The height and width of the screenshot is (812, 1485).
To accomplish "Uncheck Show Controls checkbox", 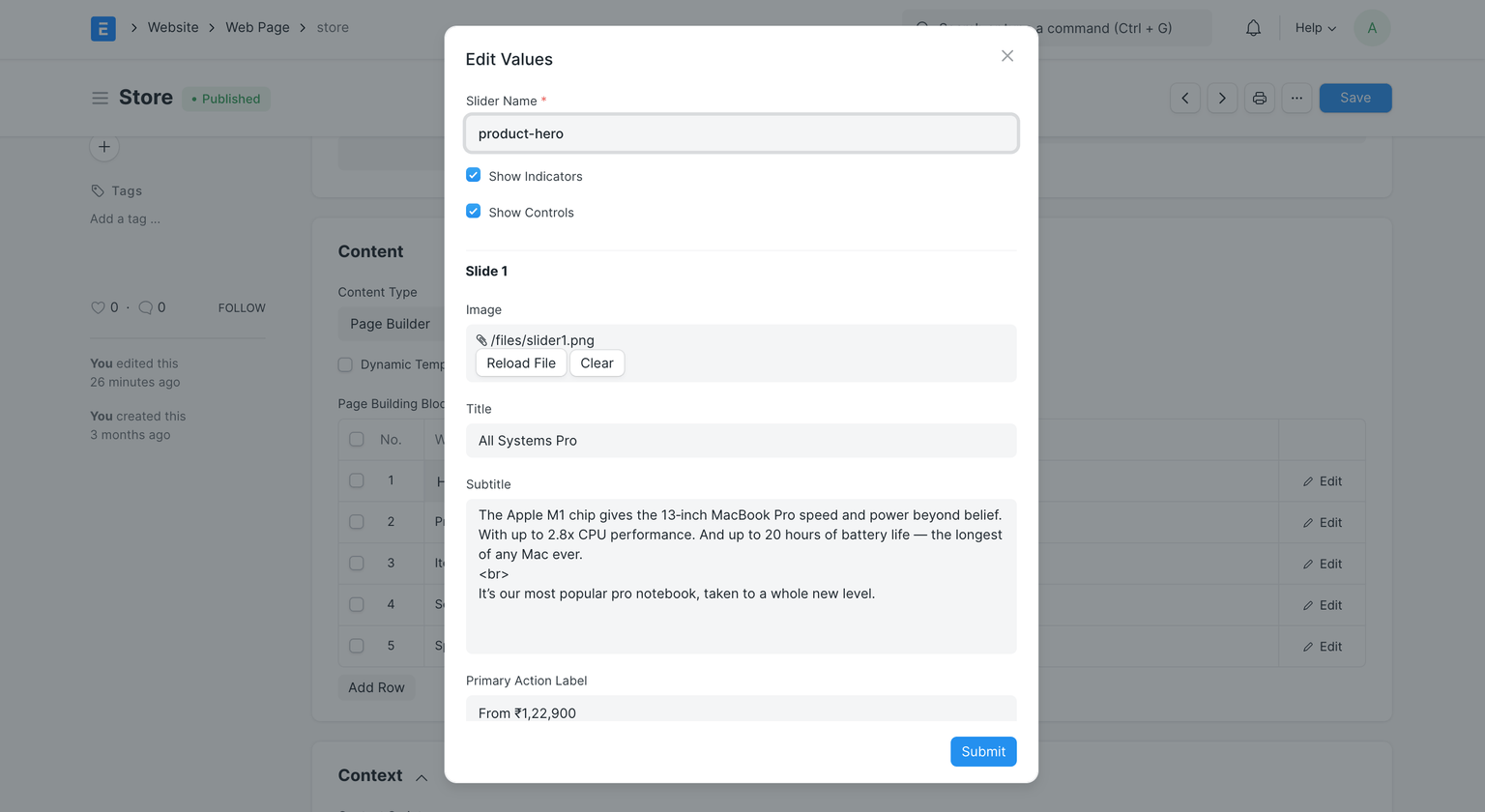I will coord(473,211).
